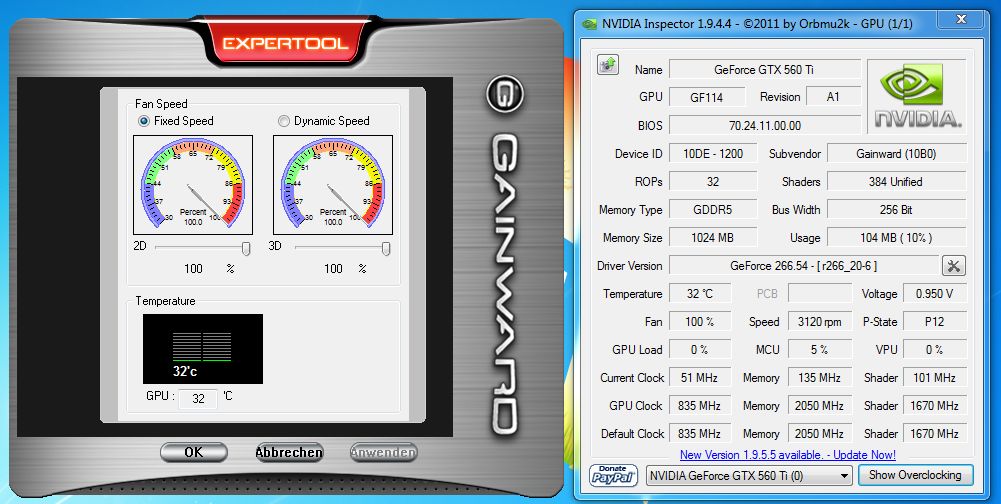The height and width of the screenshot is (504, 1001).
Task: Click the Device ID field 10DE - 1200
Action: (712, 153)
